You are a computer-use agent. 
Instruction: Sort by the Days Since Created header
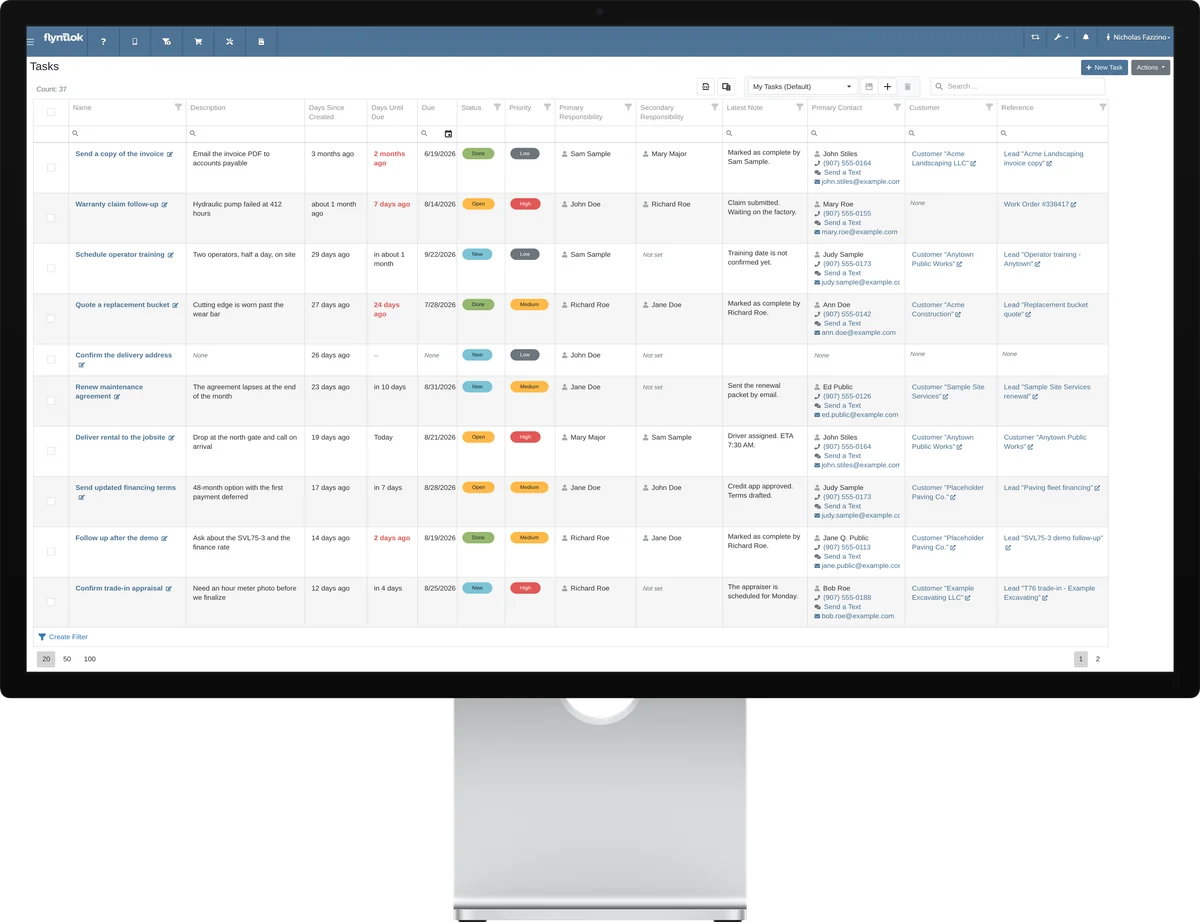point(327,112)
